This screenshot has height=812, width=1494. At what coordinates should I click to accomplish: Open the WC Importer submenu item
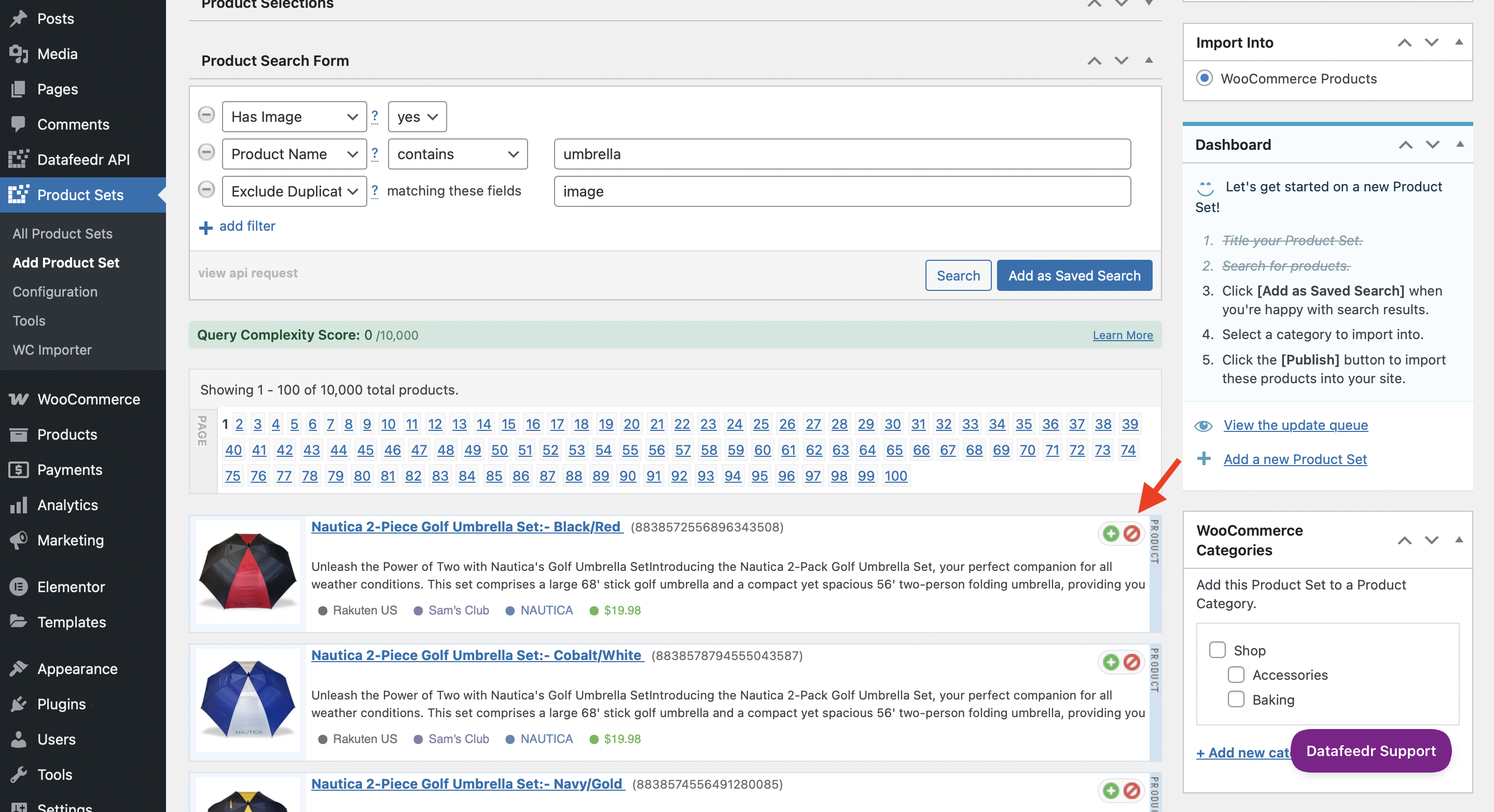[52, 349]
